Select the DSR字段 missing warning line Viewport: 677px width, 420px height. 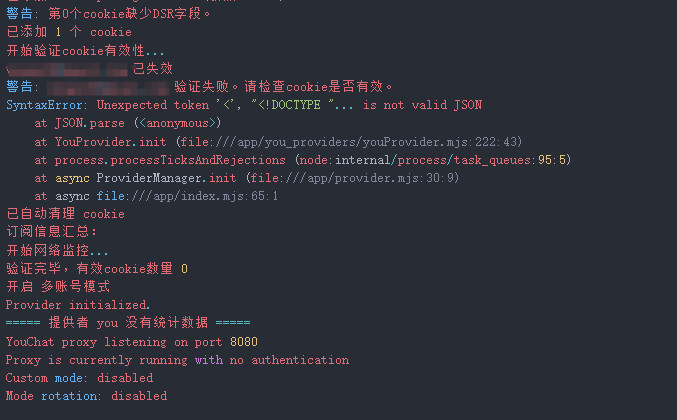click(x=109, y=14)
